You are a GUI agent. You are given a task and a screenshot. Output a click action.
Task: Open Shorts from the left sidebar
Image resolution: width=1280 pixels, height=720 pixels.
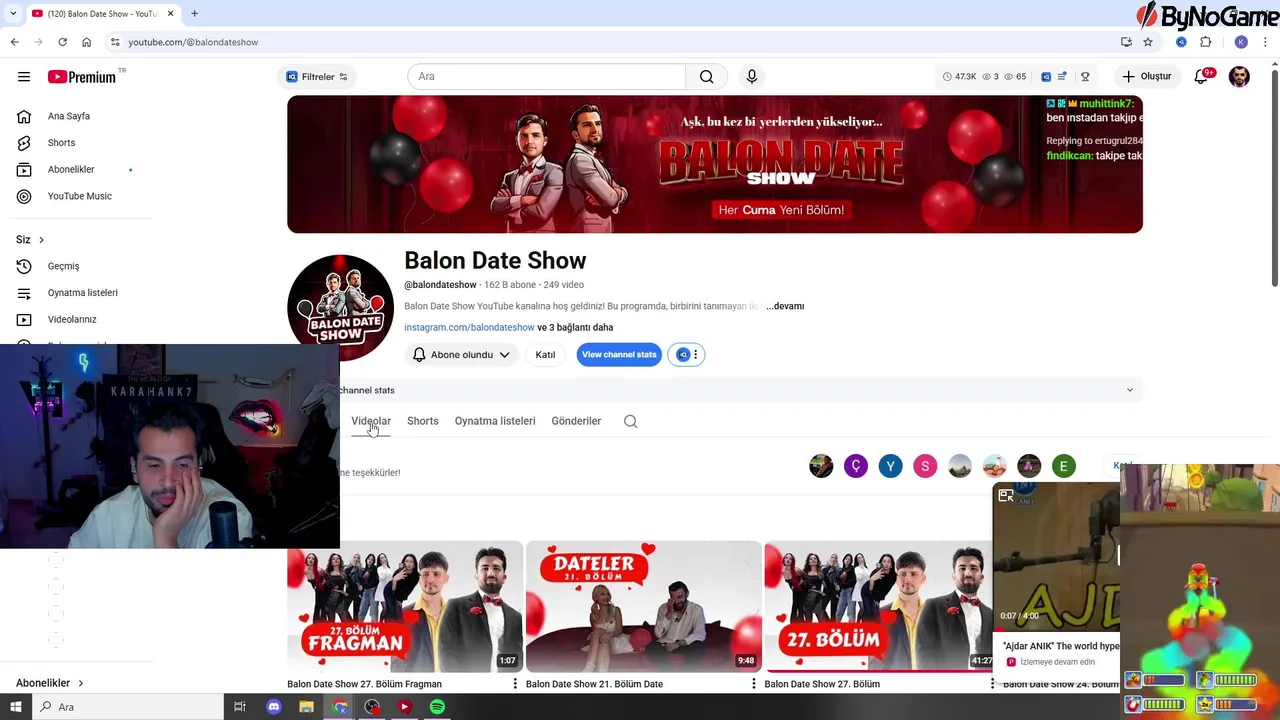point(61,143)
